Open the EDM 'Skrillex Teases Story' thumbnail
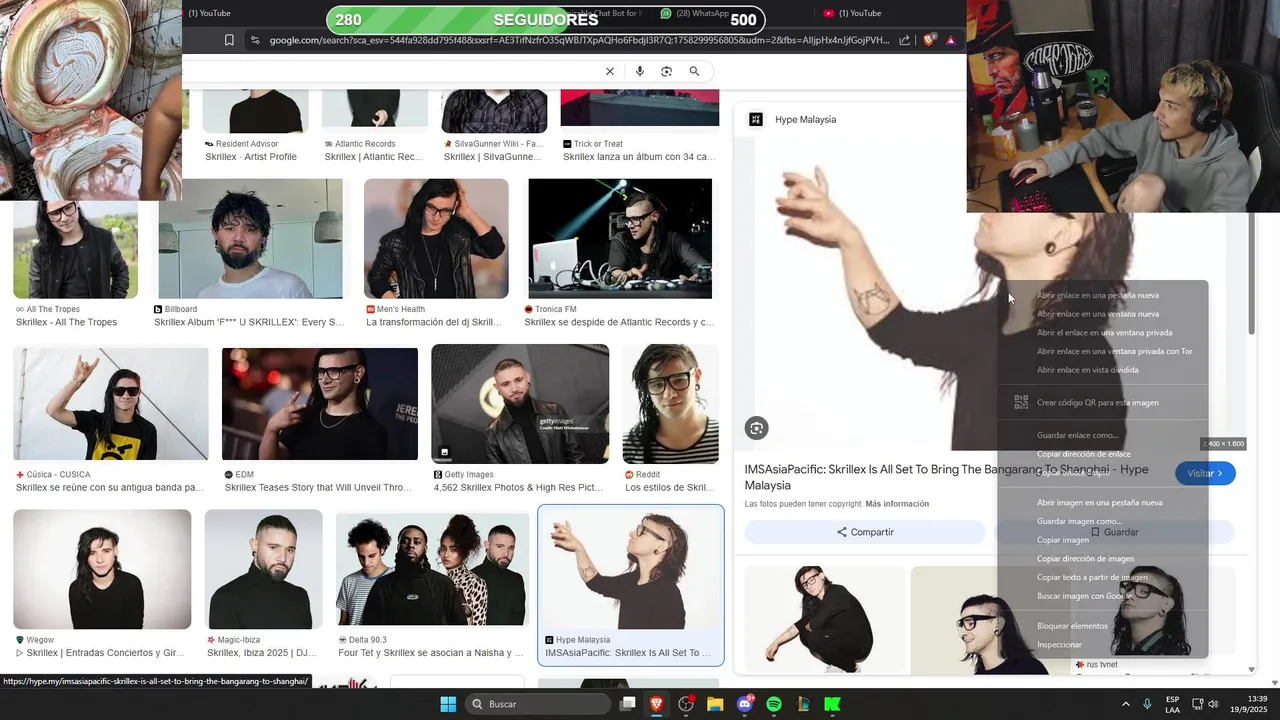Image resolution: width=1280 pixels, height=720 pixels. coord(320,404)
